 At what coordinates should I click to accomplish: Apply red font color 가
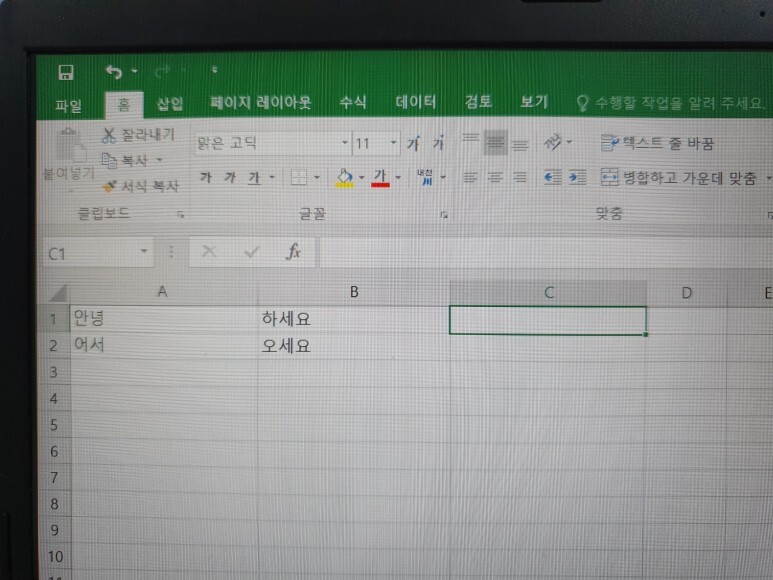point(380,177)
